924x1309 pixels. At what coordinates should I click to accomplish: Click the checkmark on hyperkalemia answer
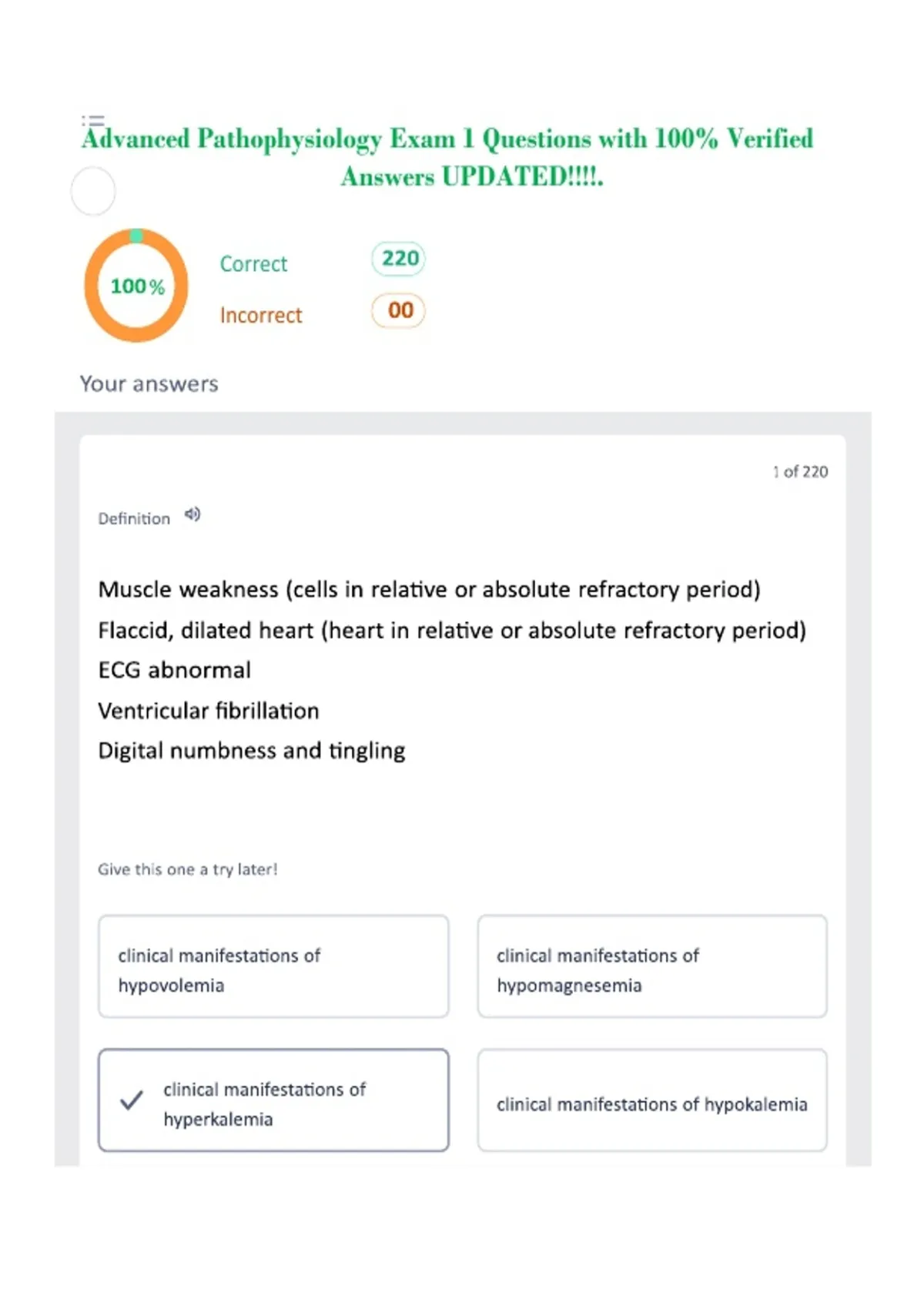[132, 1100]
